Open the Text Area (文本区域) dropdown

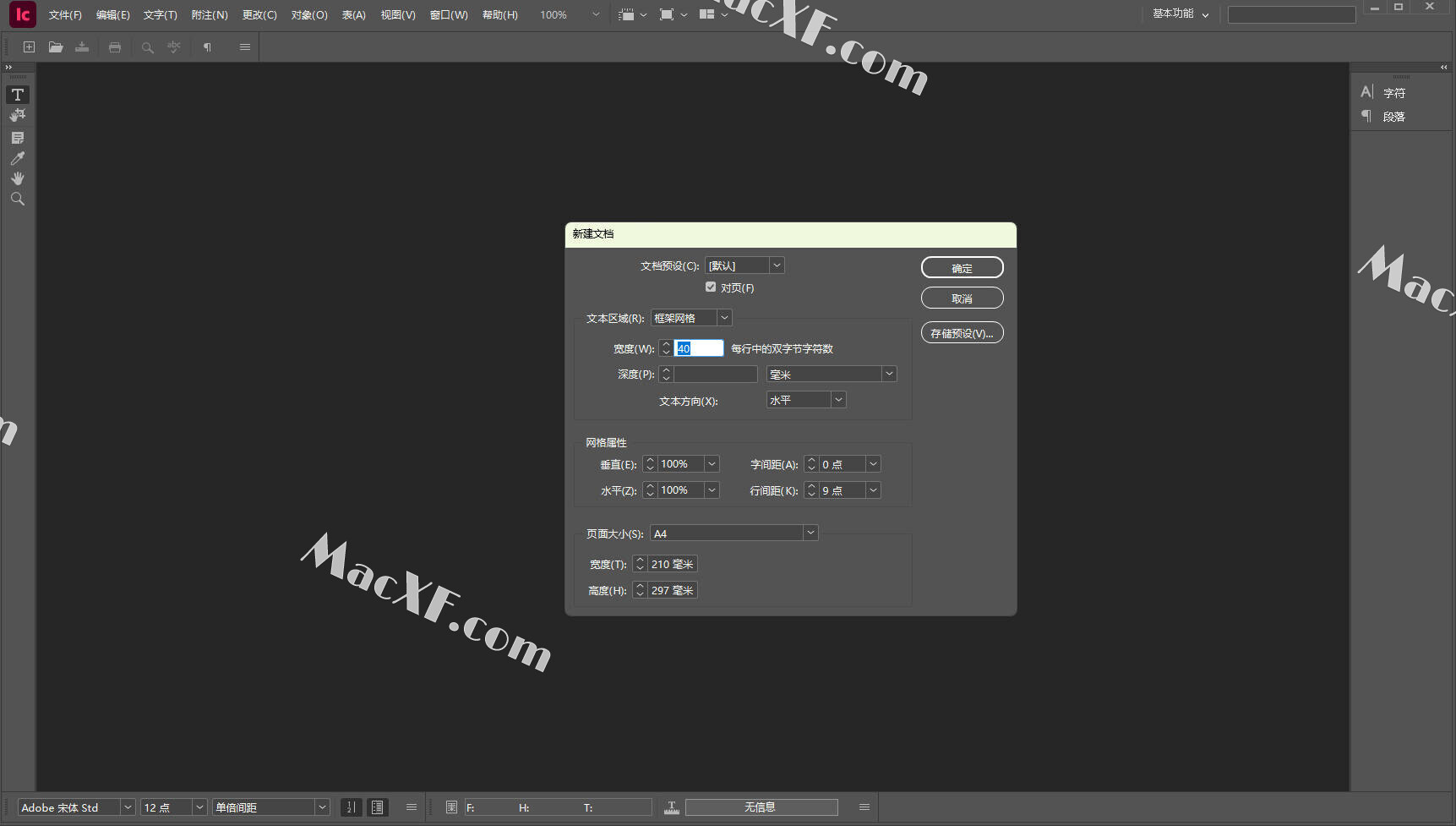point(723,318)
